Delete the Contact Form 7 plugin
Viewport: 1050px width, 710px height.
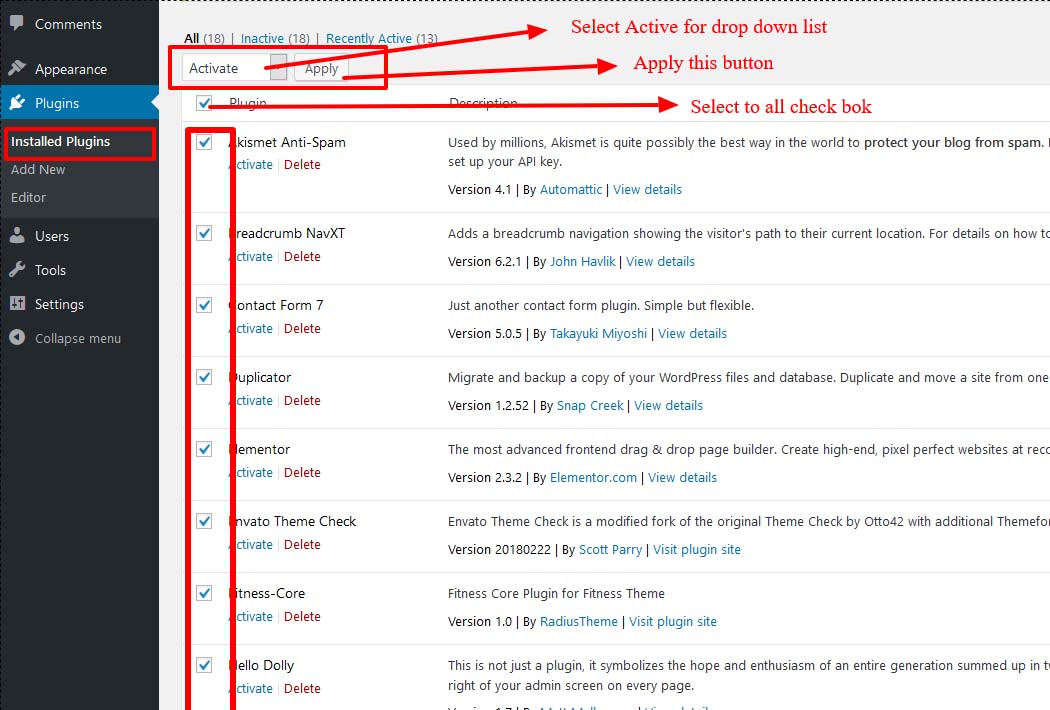(x=302, y=328)
